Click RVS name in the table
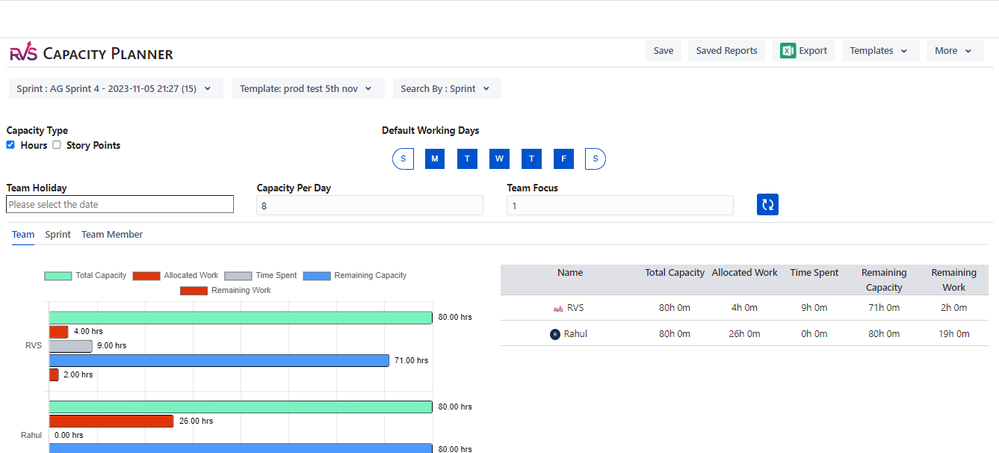The width and height of the screenshot is (999, 453). [575, 308]
